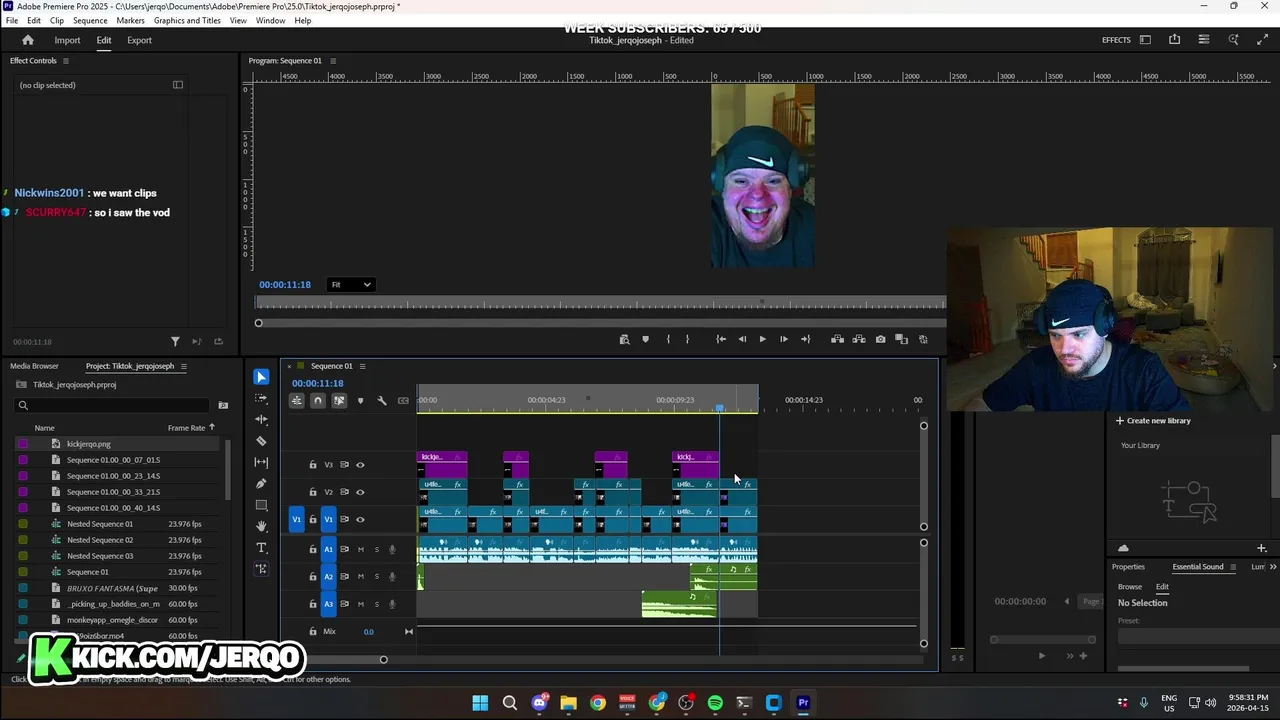The height and width of the screenshot is (720, 1280).
Task: Toggle insert sequences as nests
Action: 297,401
